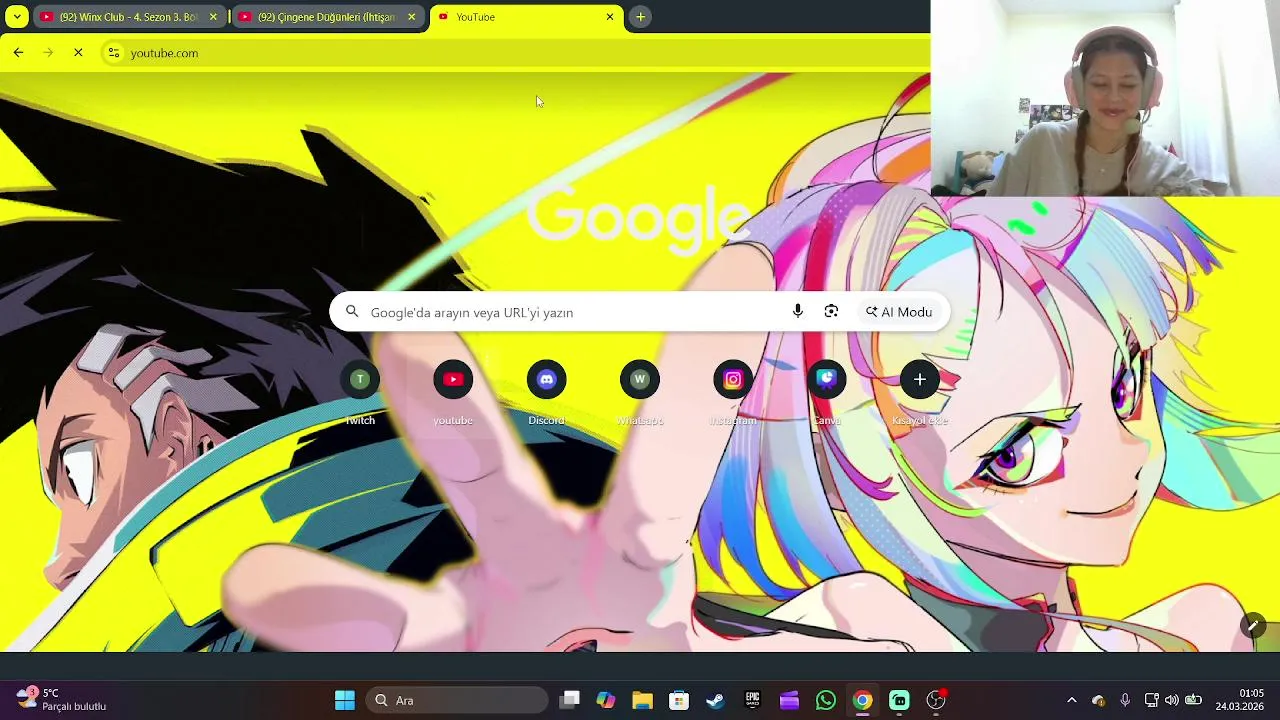
Task: Open the Whatsapp shortcut tile
Action: click(x=640, y=393)
